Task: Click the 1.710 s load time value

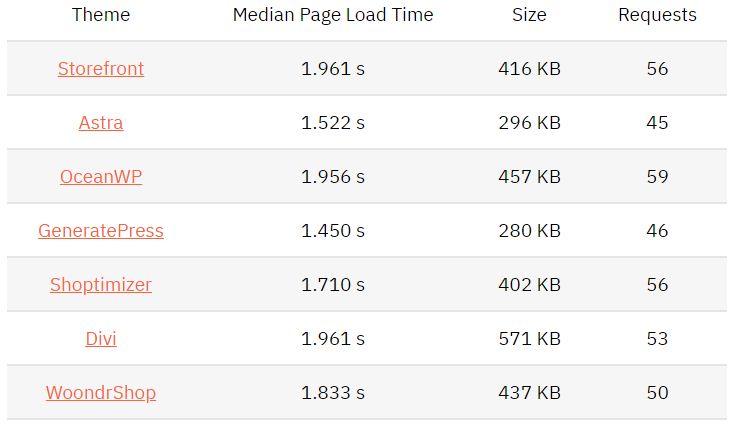Action: (x=333, y=285)
